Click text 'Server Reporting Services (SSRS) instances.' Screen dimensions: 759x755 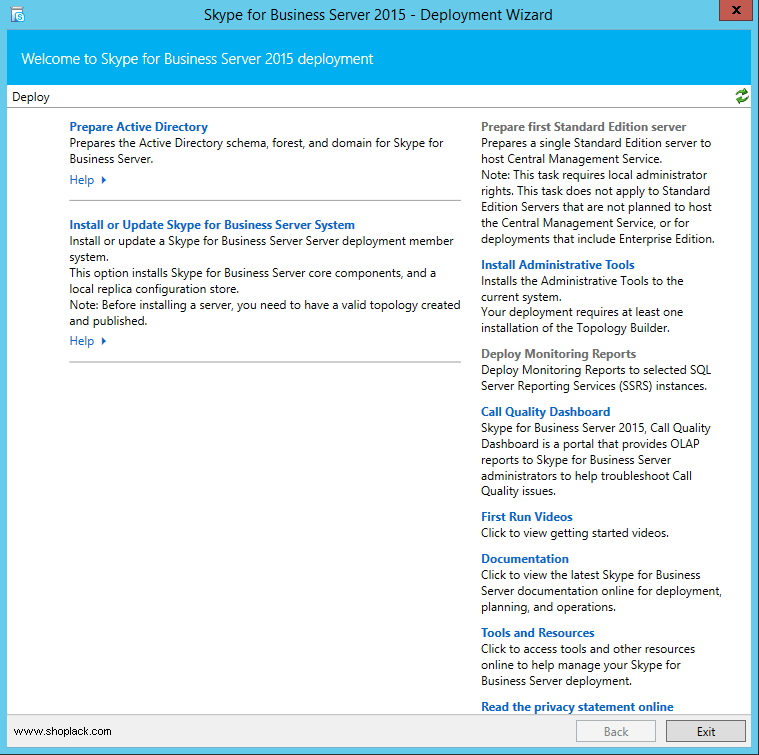tap(594, 386)
